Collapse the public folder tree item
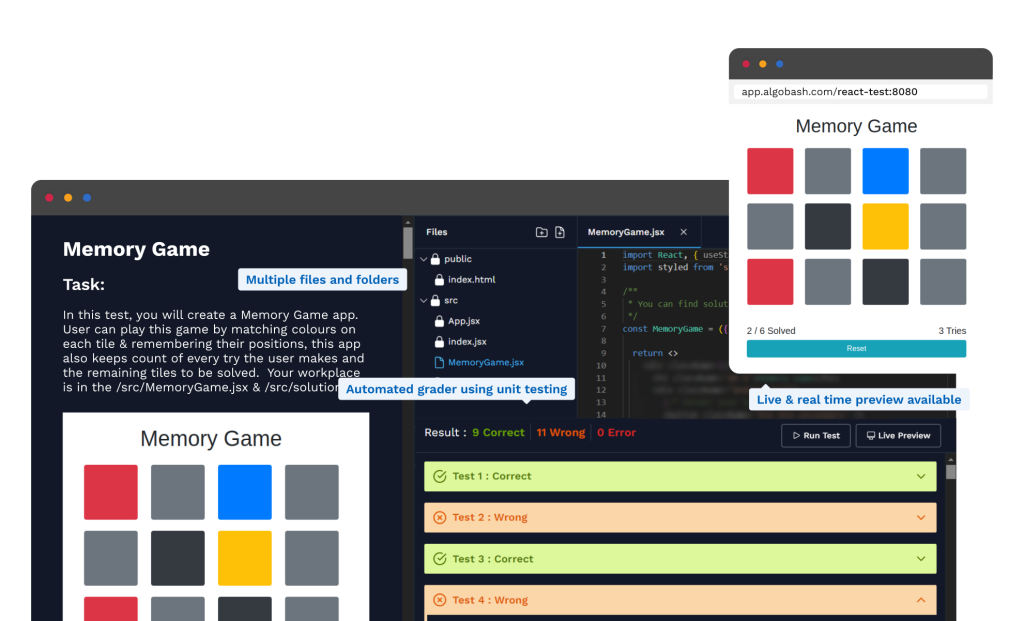This screenshot has width=1024, height=621. pyautogui.click(x=422, y=258)
